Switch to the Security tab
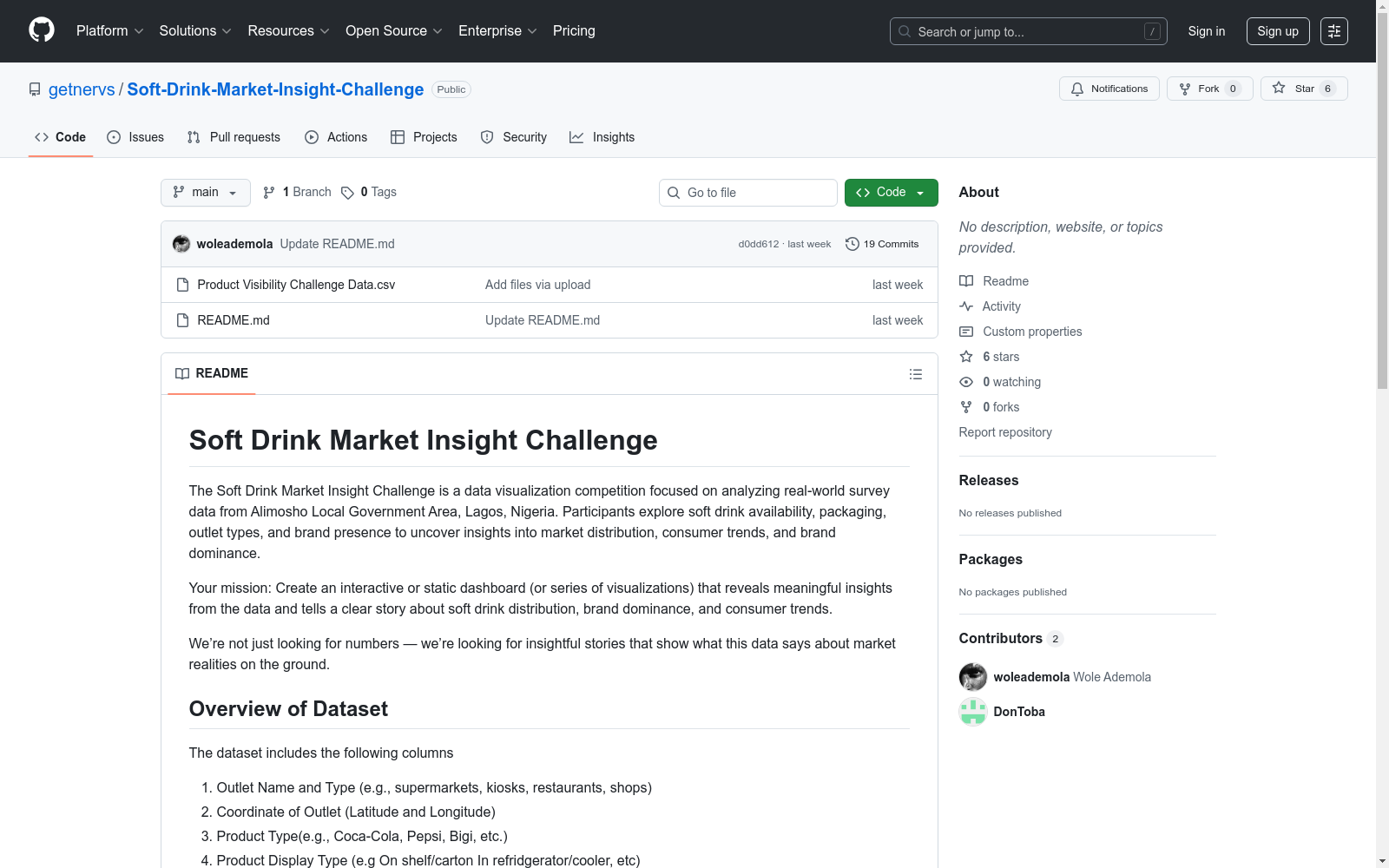This screenshot has height=868, width=1389. pyautogui.click(x=514, y=137)
